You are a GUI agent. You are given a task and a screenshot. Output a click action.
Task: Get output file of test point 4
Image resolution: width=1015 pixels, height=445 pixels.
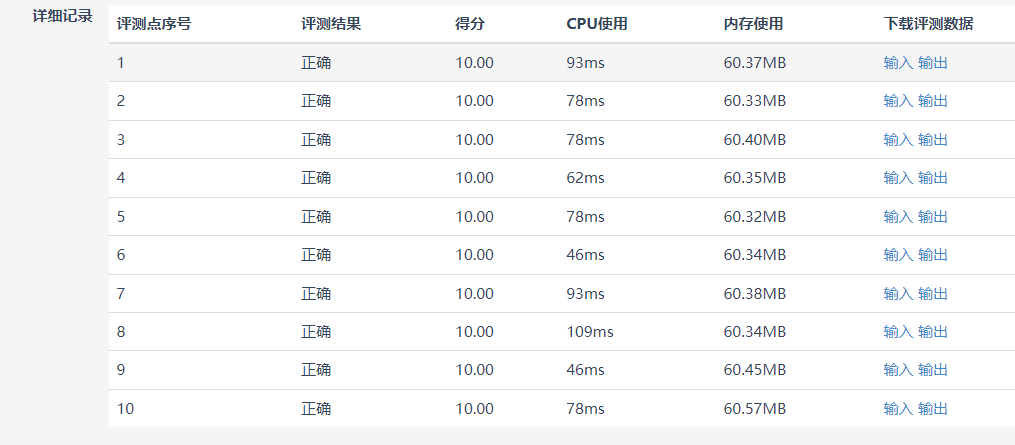[x=933, y=178]
